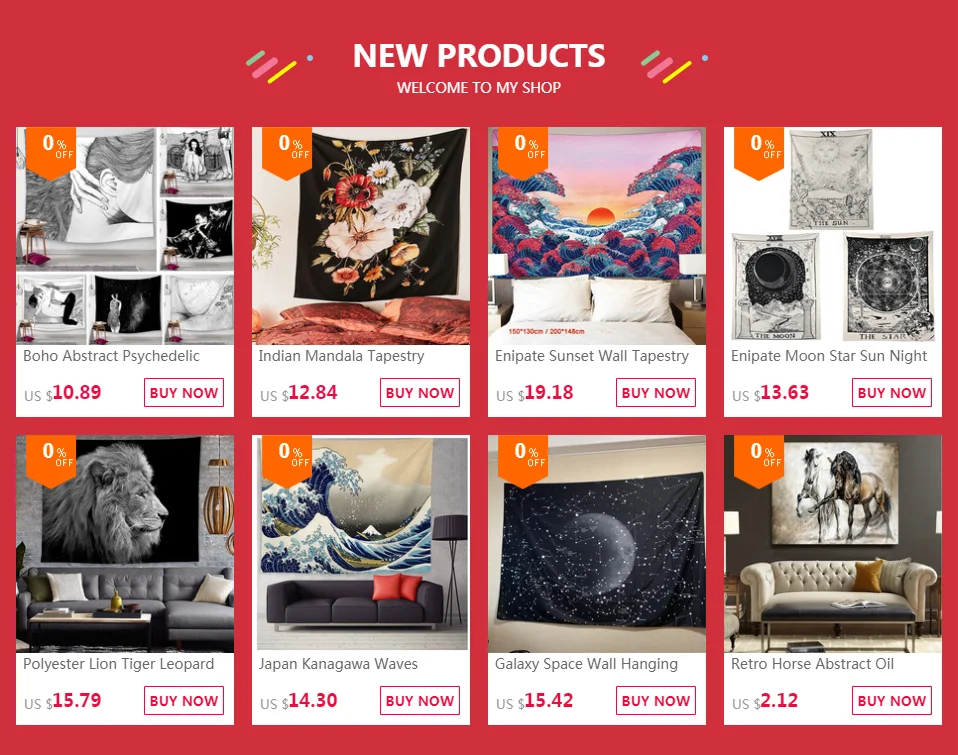The width and height of the screenshot is (958, 755).
Task: Click BUY NOW for Polyester Lion Tiger Leopard
Action: pos(184,701)
